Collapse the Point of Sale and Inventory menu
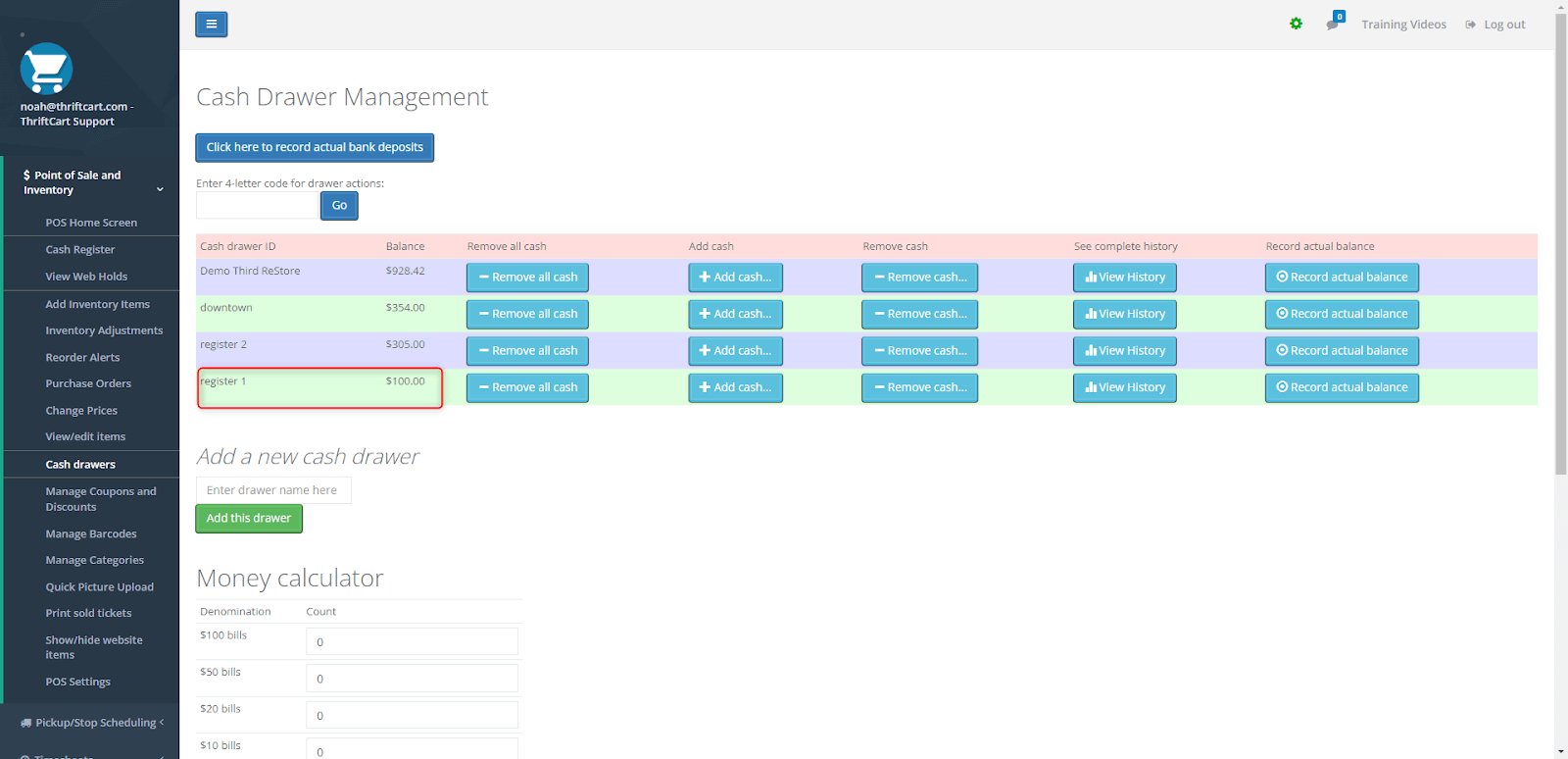Image resolution: width=1568 pixels, height=759 pixels. 91,182
